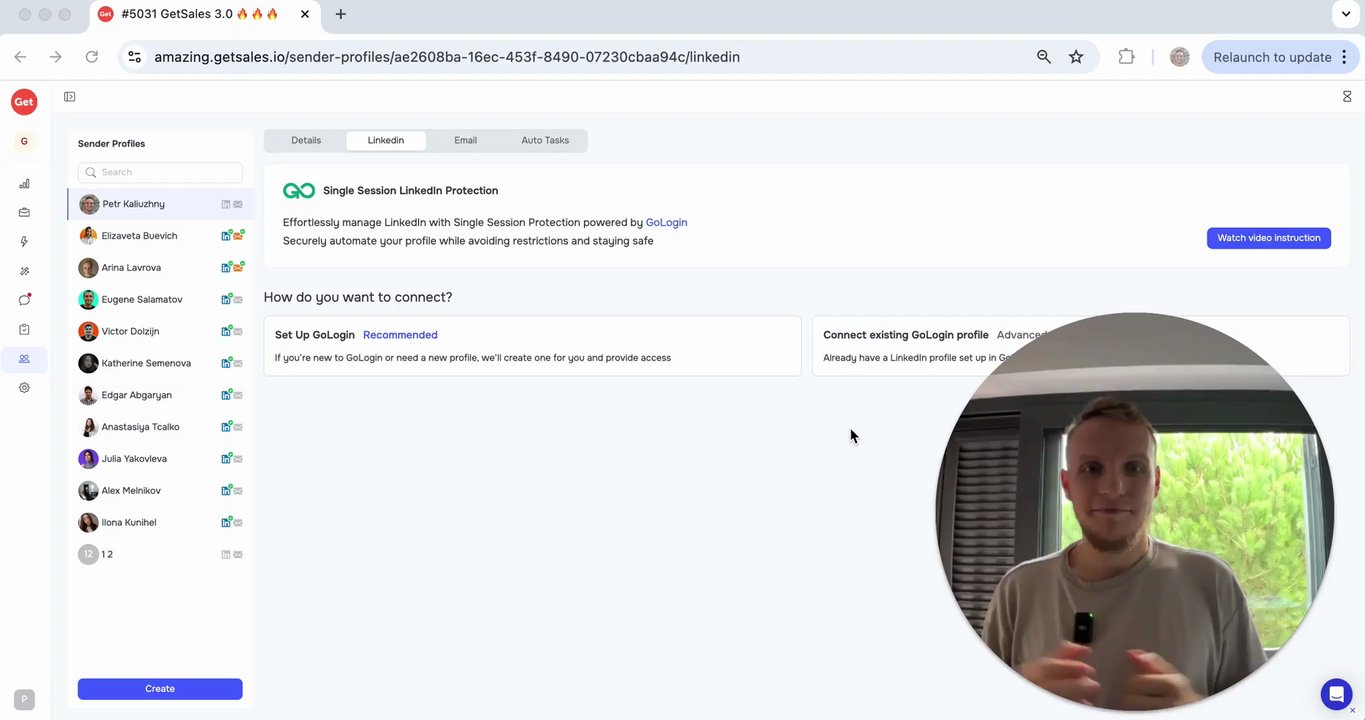Screen dimensions: 1365x720
Task: Choose the Set Up GoLogin option card
Action: pos(532,346)
